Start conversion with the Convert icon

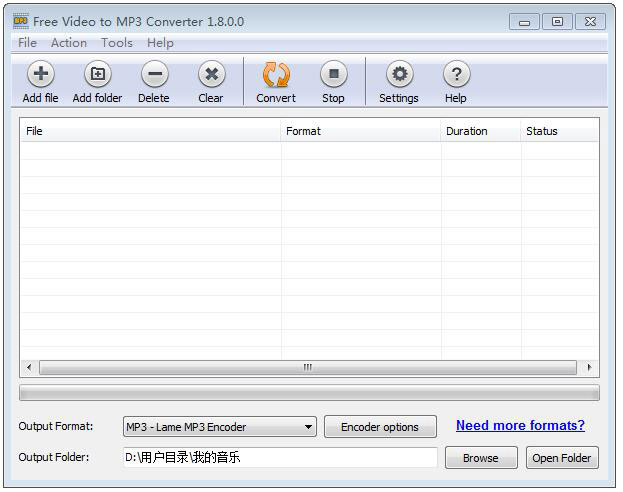point(276,75)
